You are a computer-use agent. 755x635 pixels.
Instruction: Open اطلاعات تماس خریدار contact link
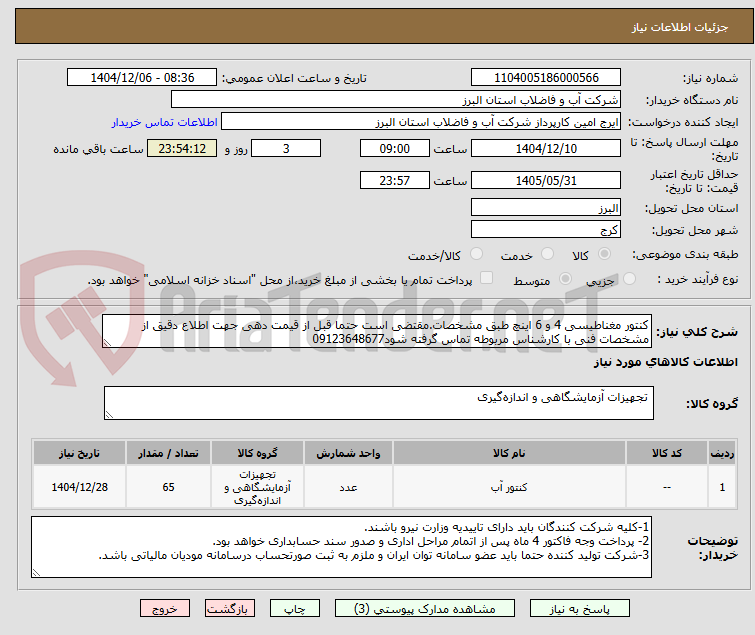pyautogui.click(x=165, y=122)
